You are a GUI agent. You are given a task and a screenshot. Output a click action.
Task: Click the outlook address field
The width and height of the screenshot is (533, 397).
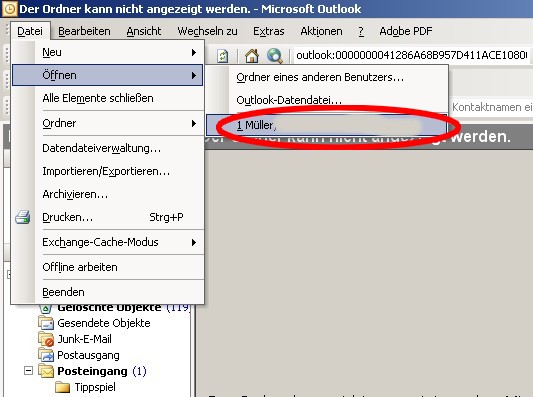coord(412,55)
